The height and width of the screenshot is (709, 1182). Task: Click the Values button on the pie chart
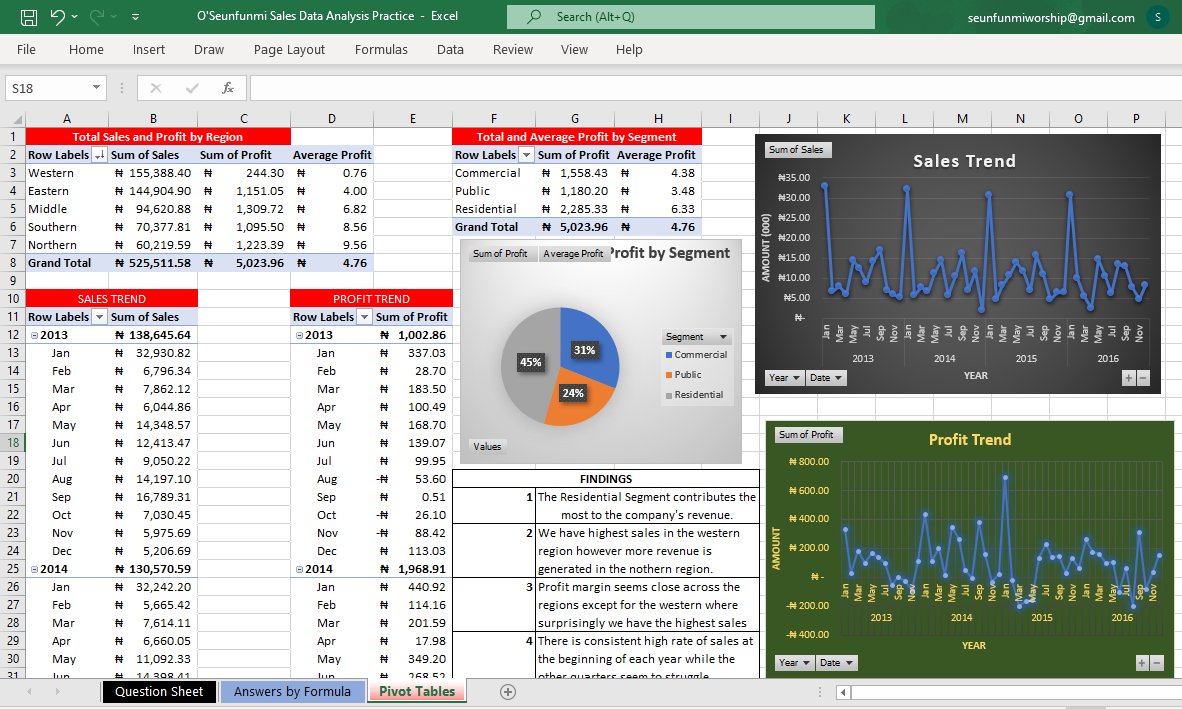pos(487,447)
